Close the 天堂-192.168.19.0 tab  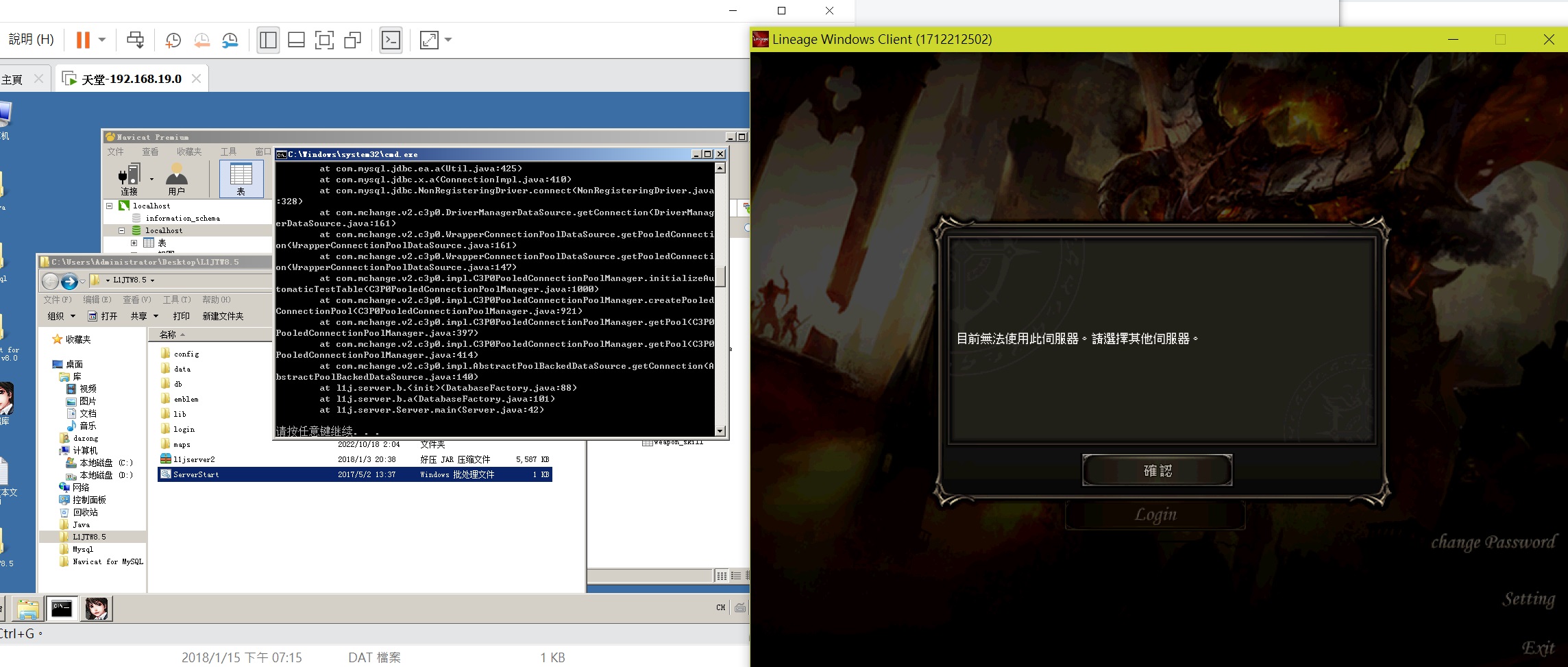tap(197, 78)
